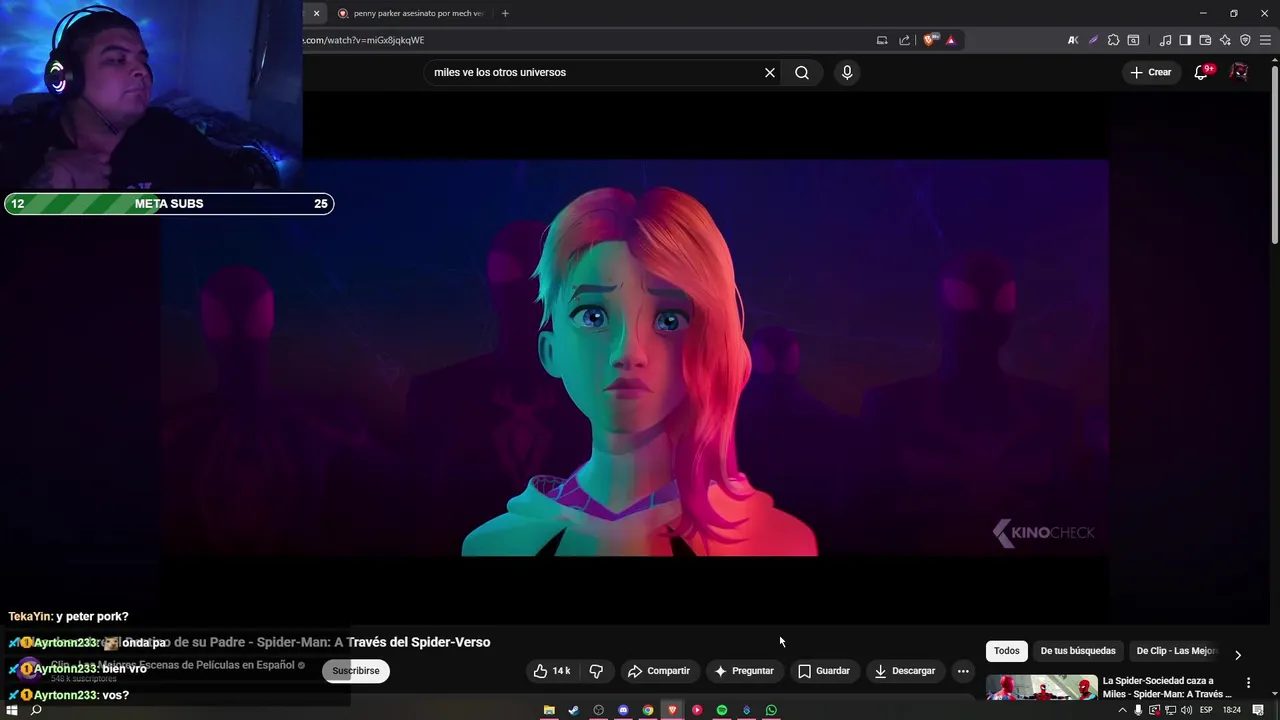Click the Preguntar ask button
This screenshot has height=720, width=1280.
pyautogui.click(x=744, y=671)
